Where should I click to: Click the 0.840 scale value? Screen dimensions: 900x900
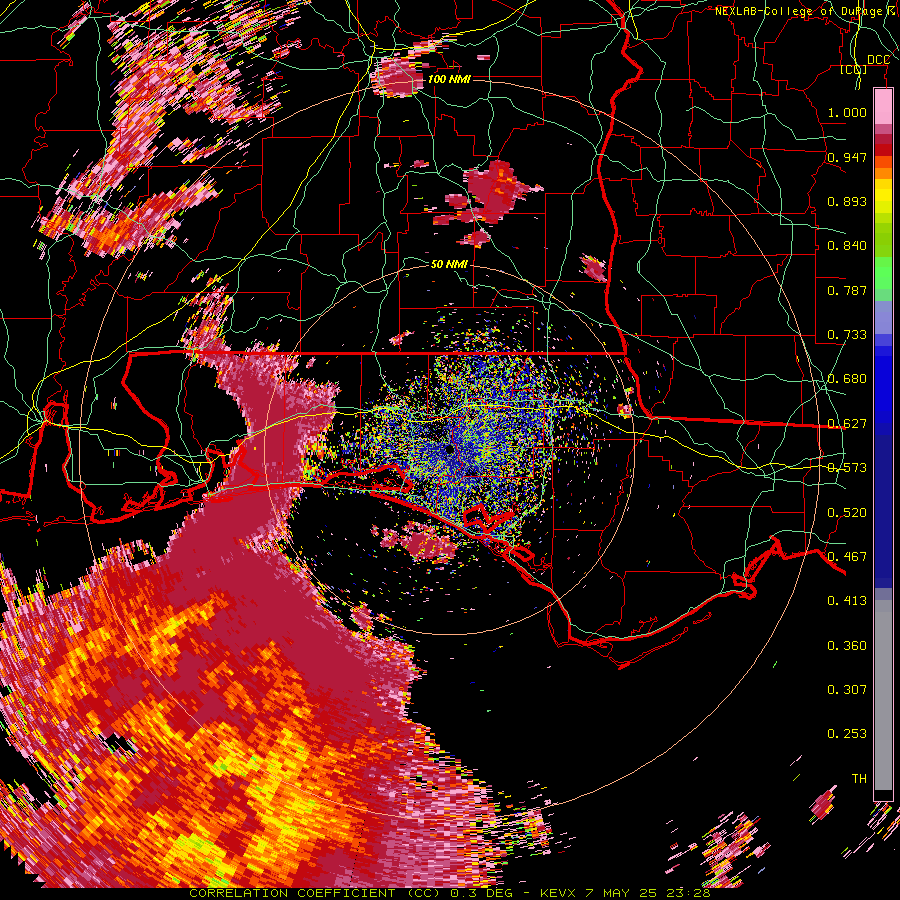click(x=847, y=246)
